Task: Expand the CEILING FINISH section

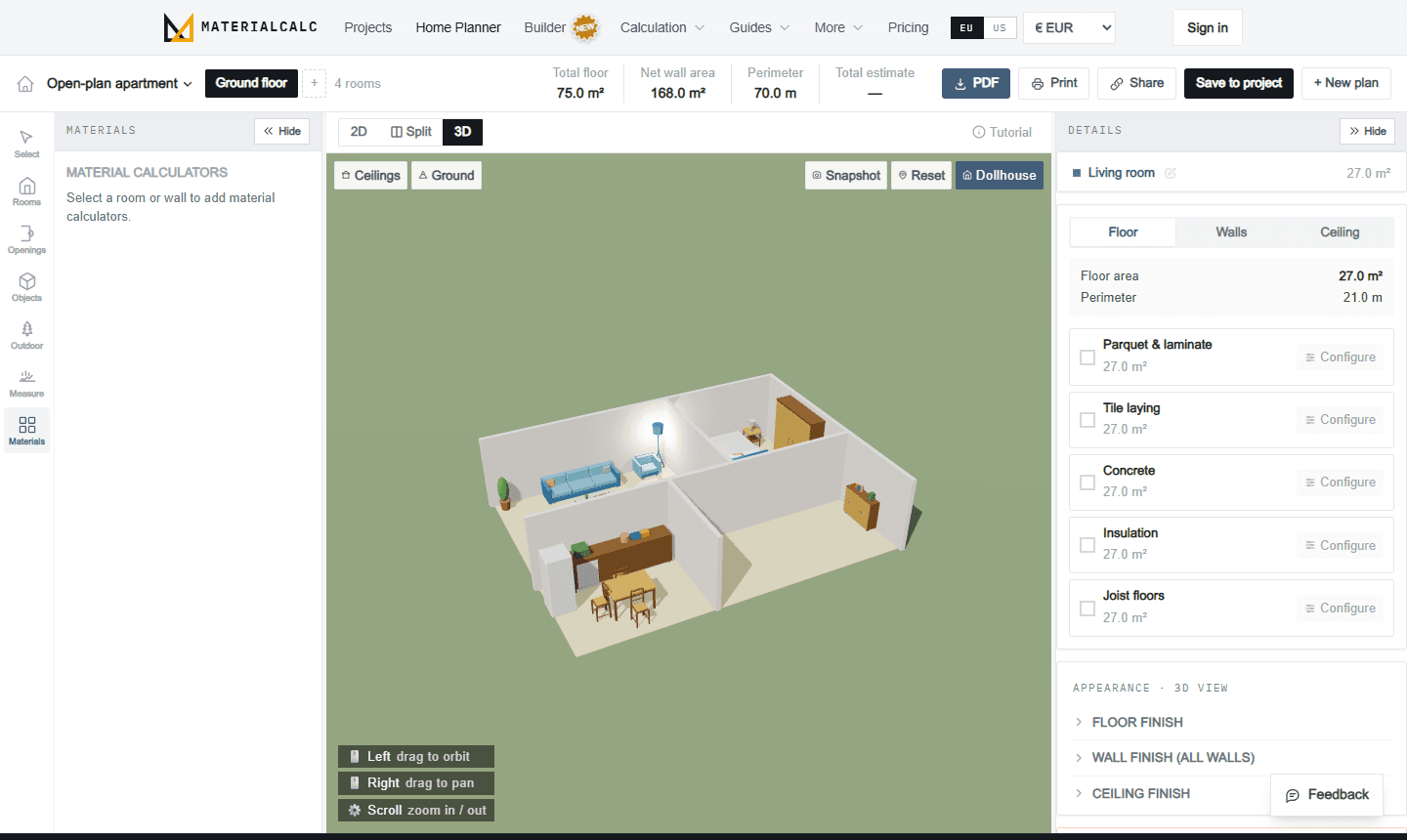Action: click(1172, 793)
